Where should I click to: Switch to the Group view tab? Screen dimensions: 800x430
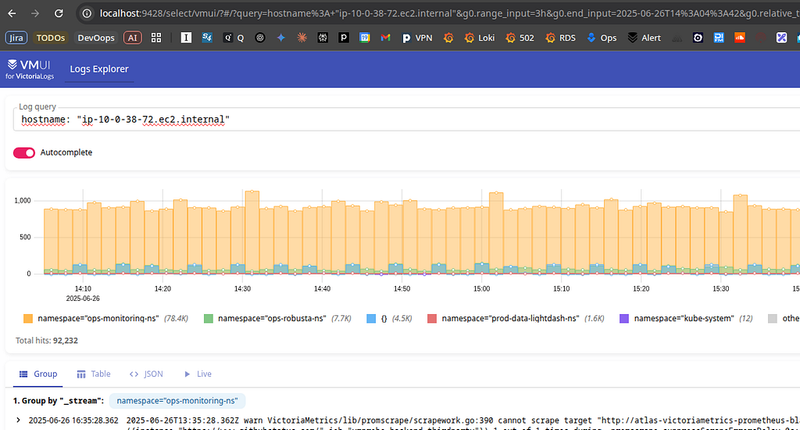(x=38, y=374)
